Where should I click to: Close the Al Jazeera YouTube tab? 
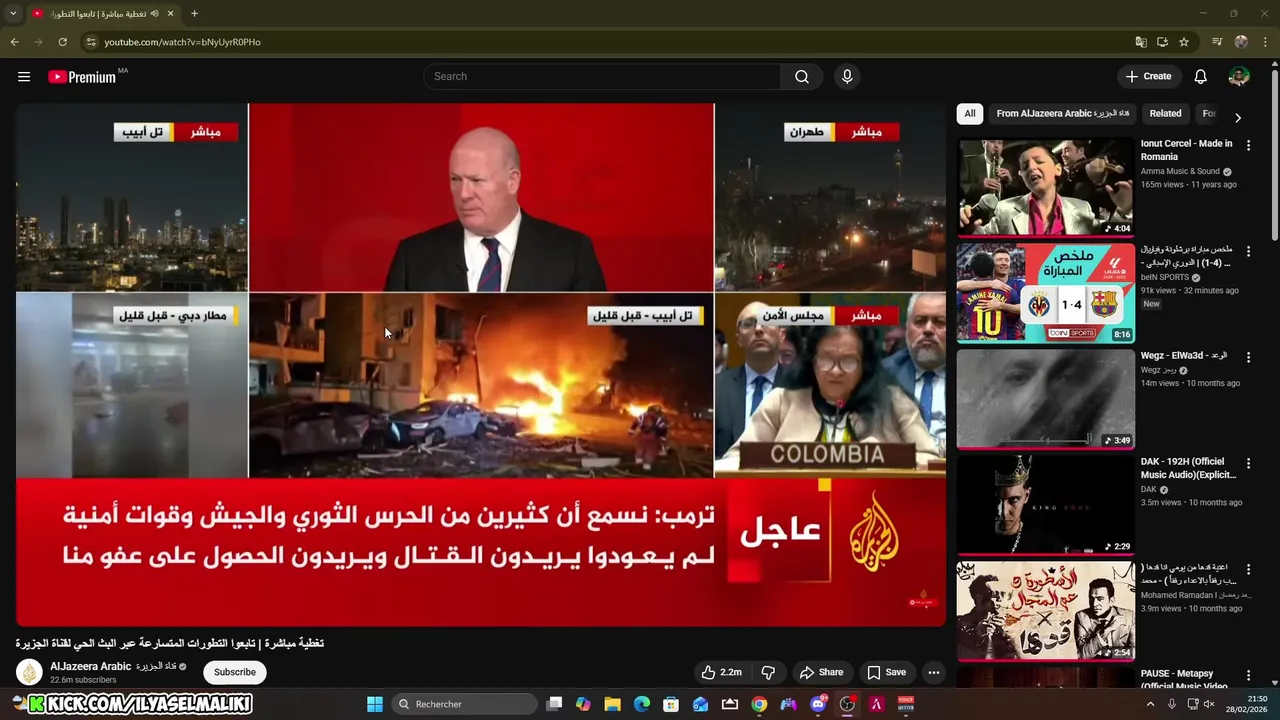point(171,14)
